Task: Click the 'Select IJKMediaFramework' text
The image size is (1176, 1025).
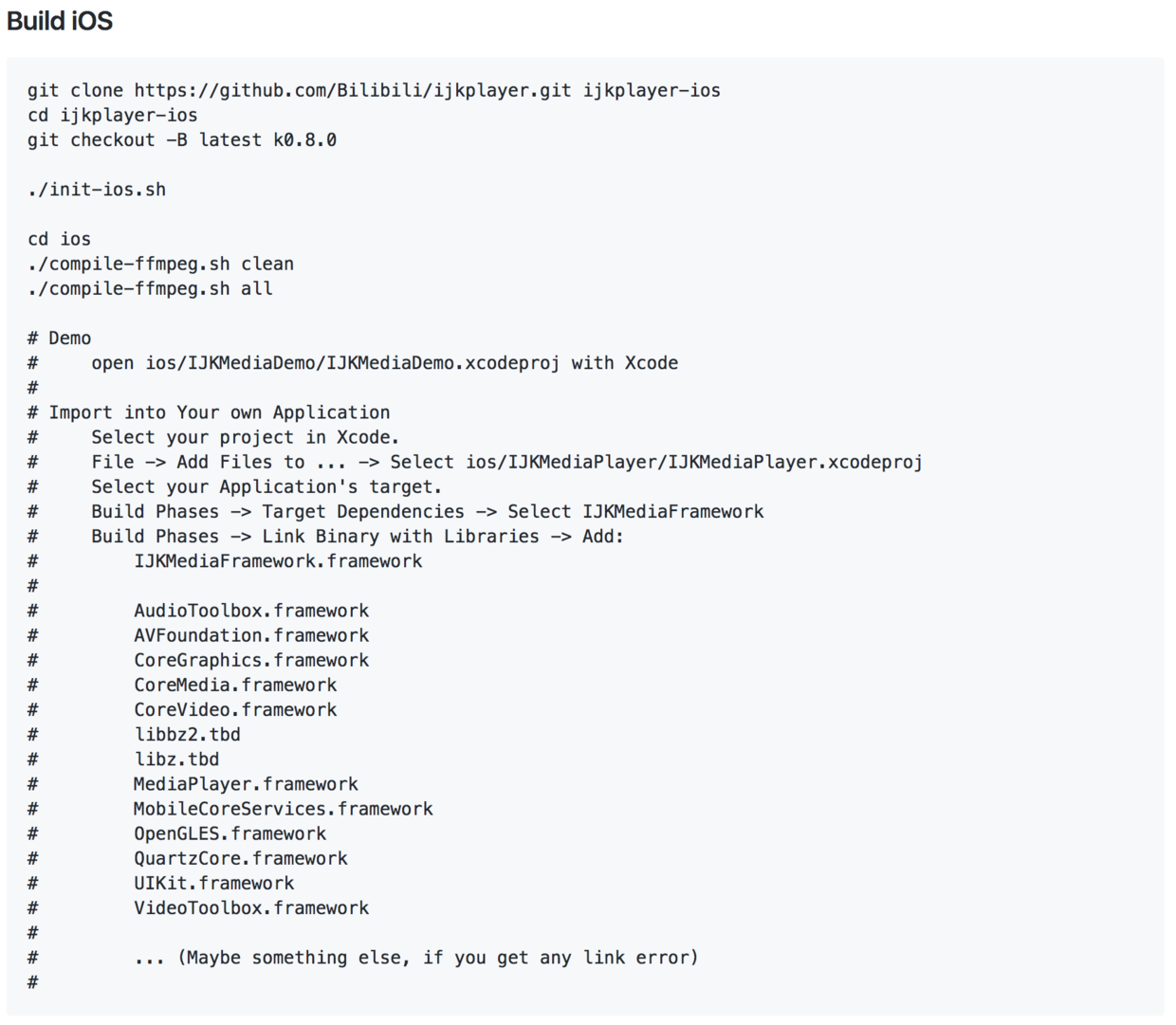Action: click(635, 511)
